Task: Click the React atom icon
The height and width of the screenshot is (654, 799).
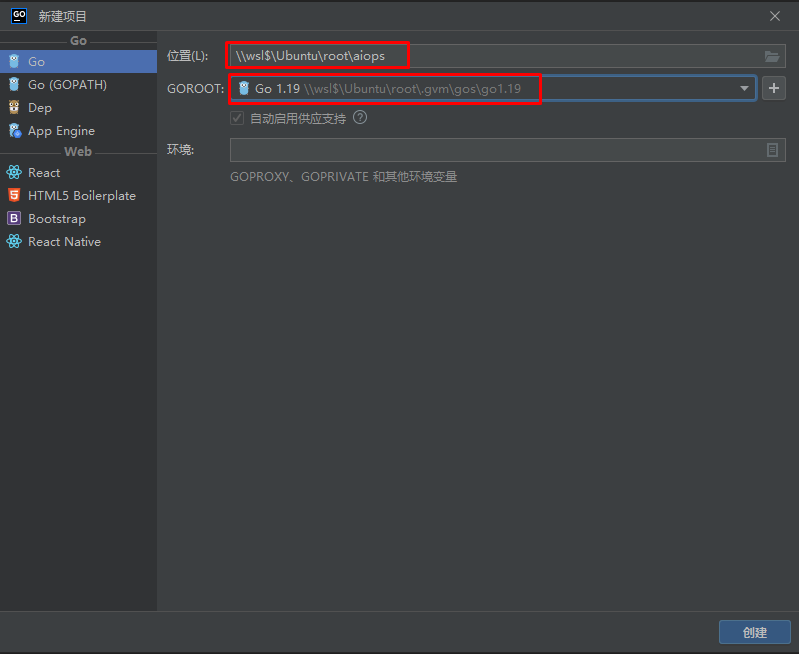Action: click(x=14, y=173)
